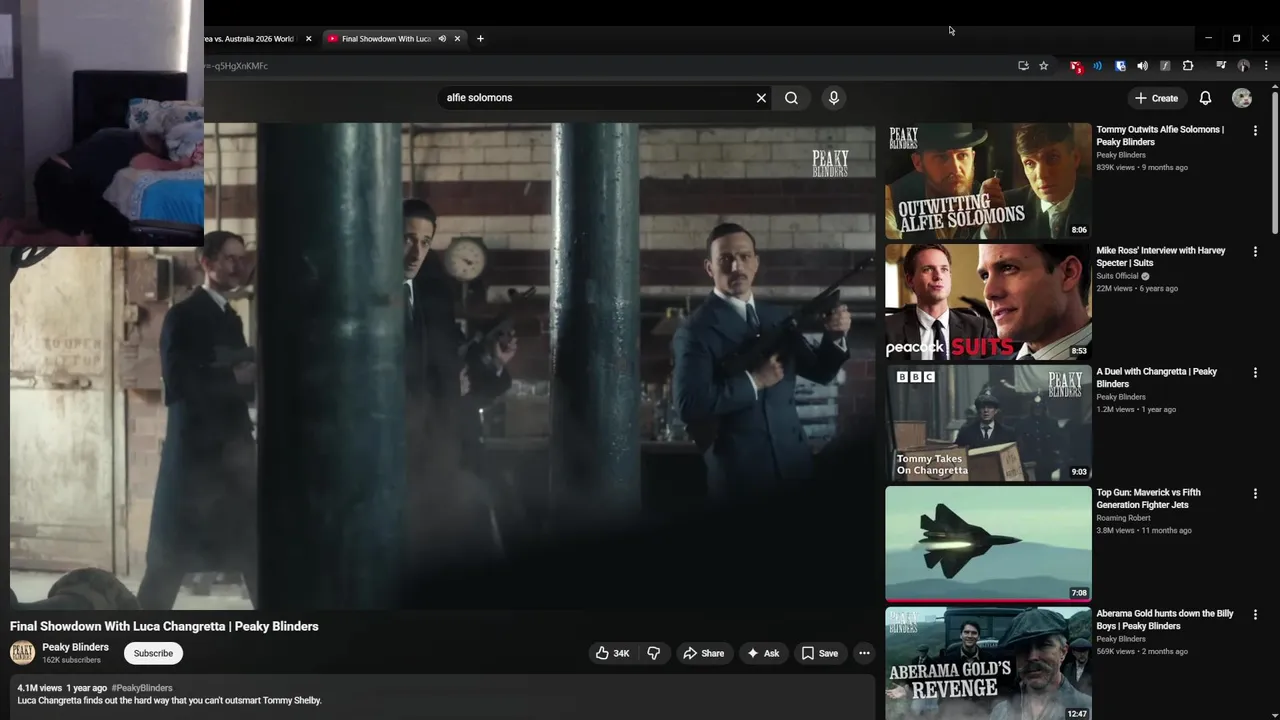
Task: Select the Final Showdown With Luca tab
Action: click(x=385, y=39)
